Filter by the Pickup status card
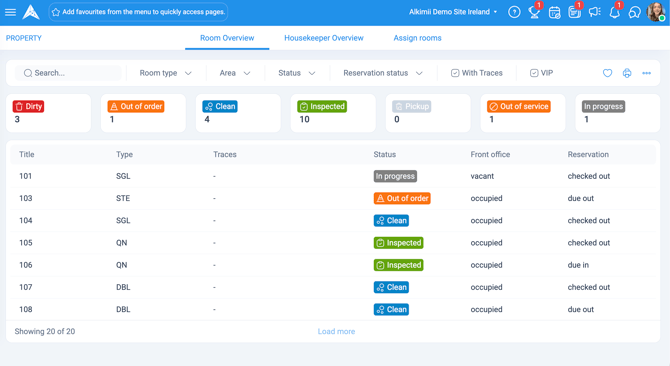Viewport: 670px width, 366px height. pos(428,113)
